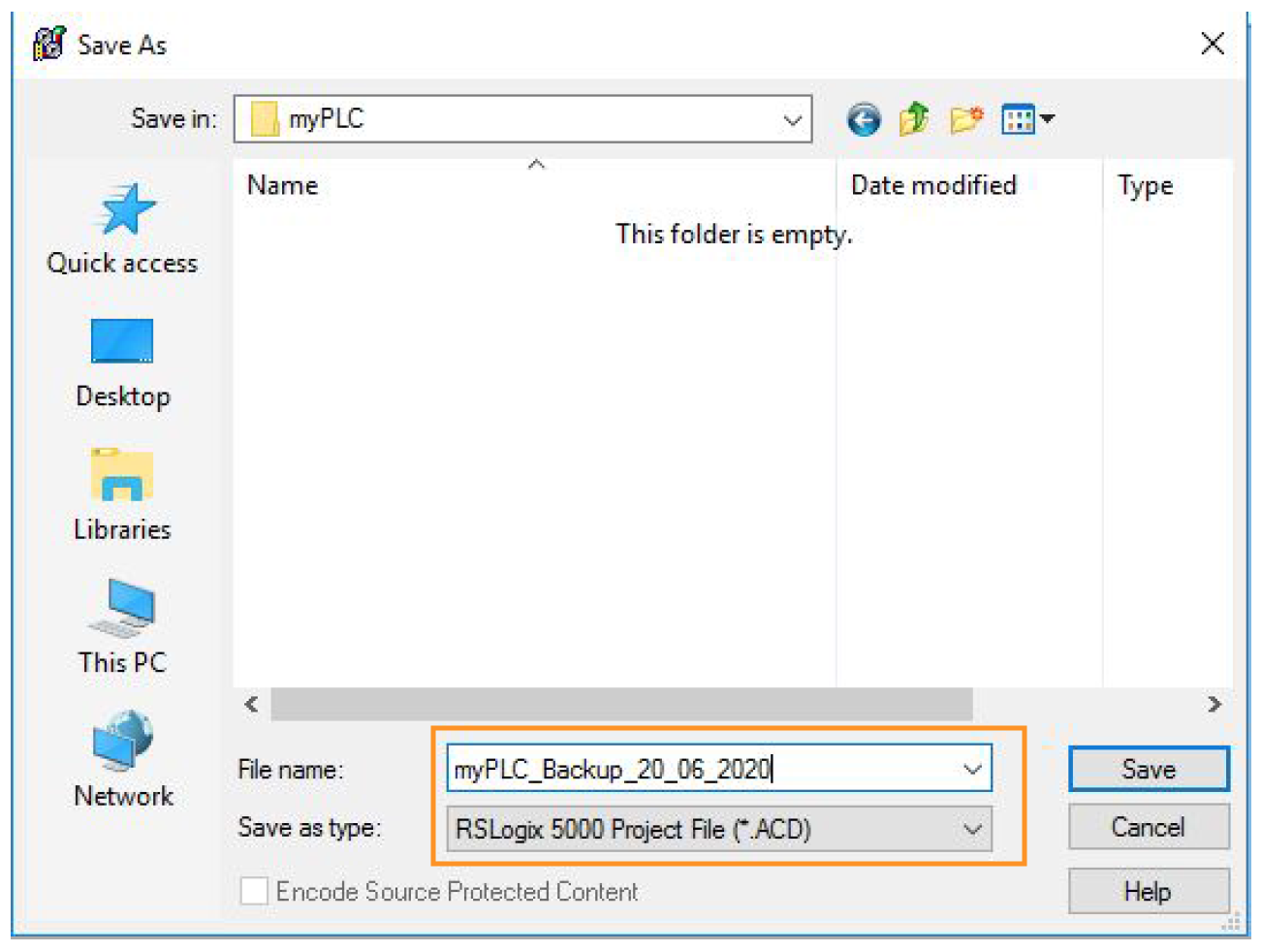Open Help for this dialog

[x=1148, y=891]
